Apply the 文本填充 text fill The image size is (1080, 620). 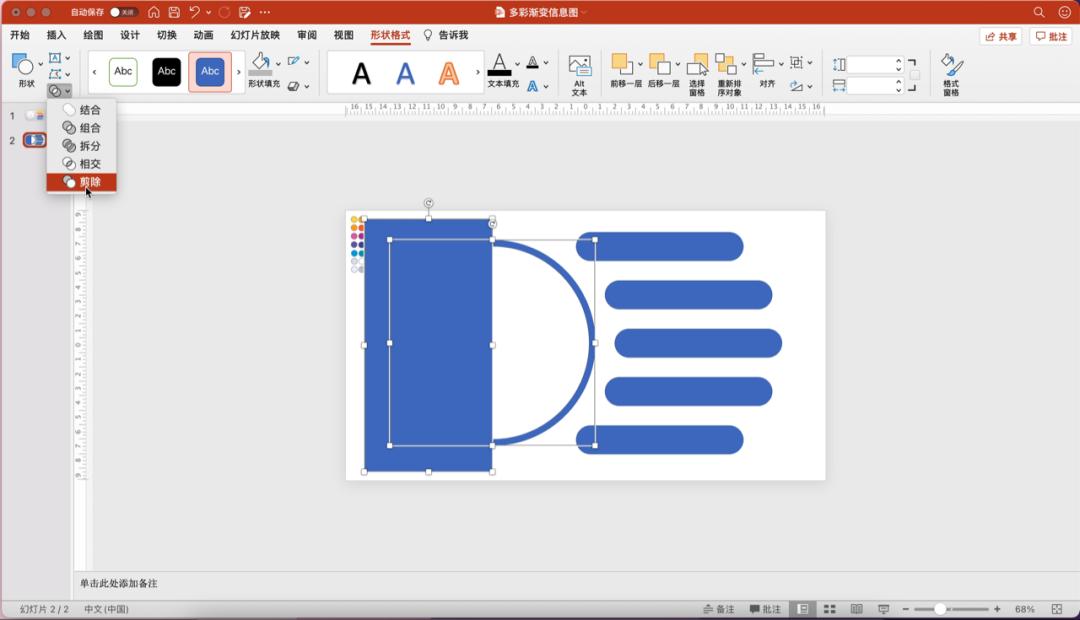499,64
